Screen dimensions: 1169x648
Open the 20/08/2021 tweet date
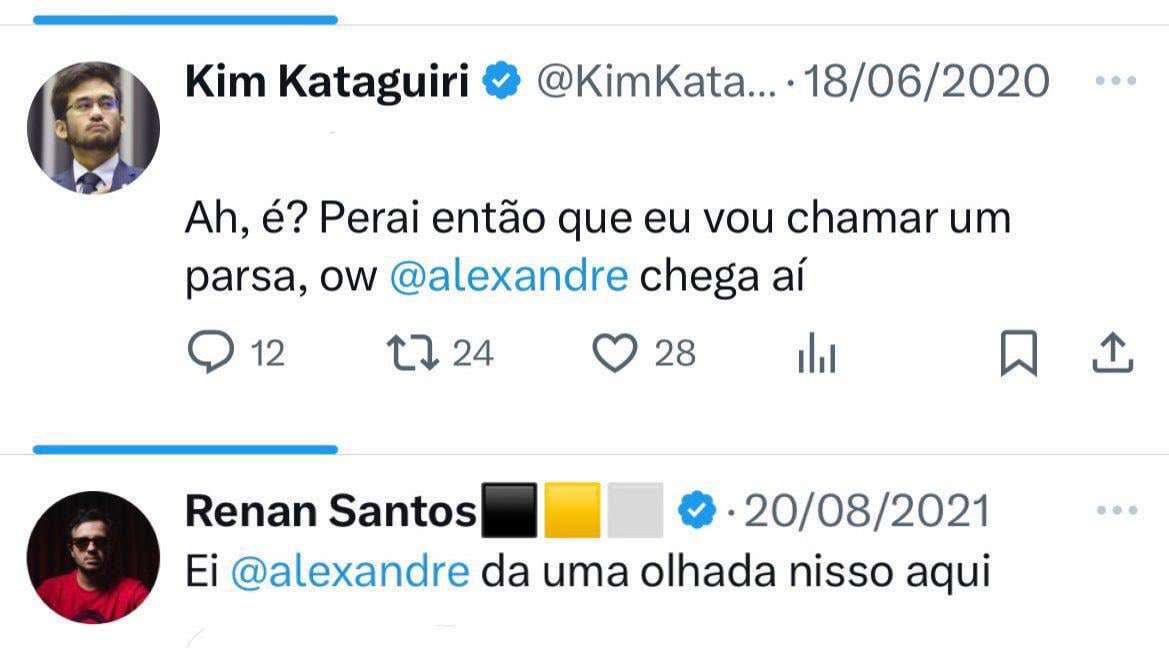click(x=867, y=511)
